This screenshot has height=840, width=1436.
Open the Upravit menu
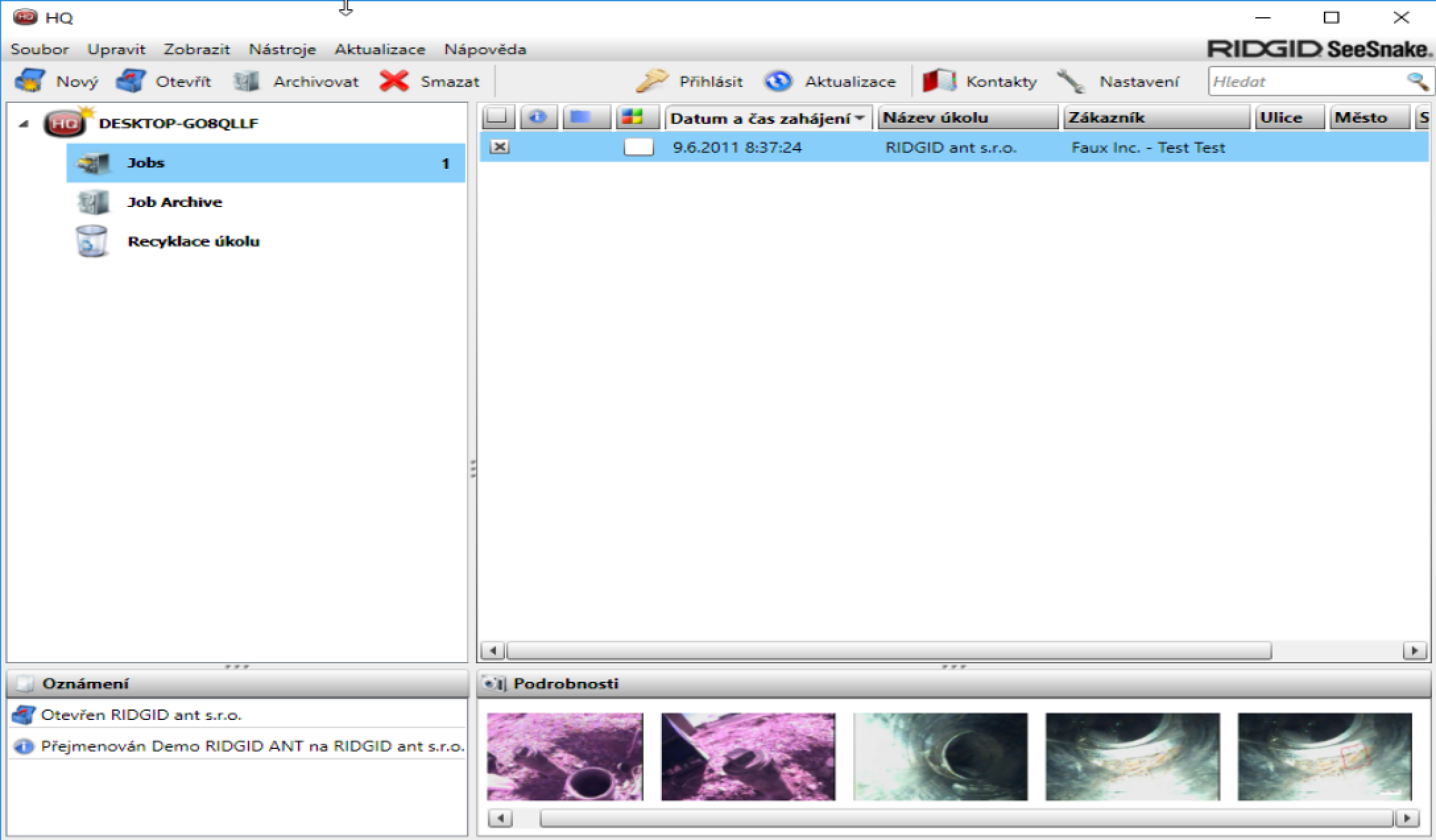pyautogui.click(x=116, y=49)
